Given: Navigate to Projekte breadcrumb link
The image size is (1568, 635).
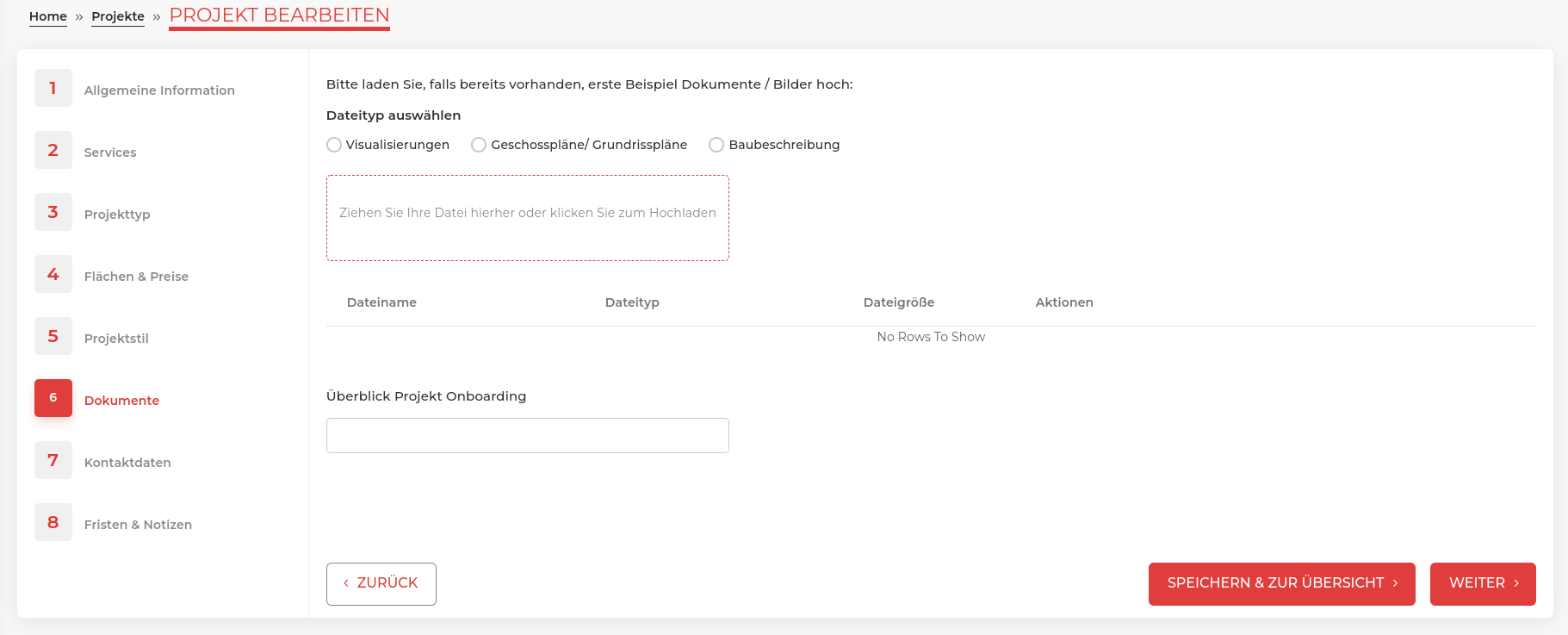Looking at the screenshot, I should coord(118,16).
